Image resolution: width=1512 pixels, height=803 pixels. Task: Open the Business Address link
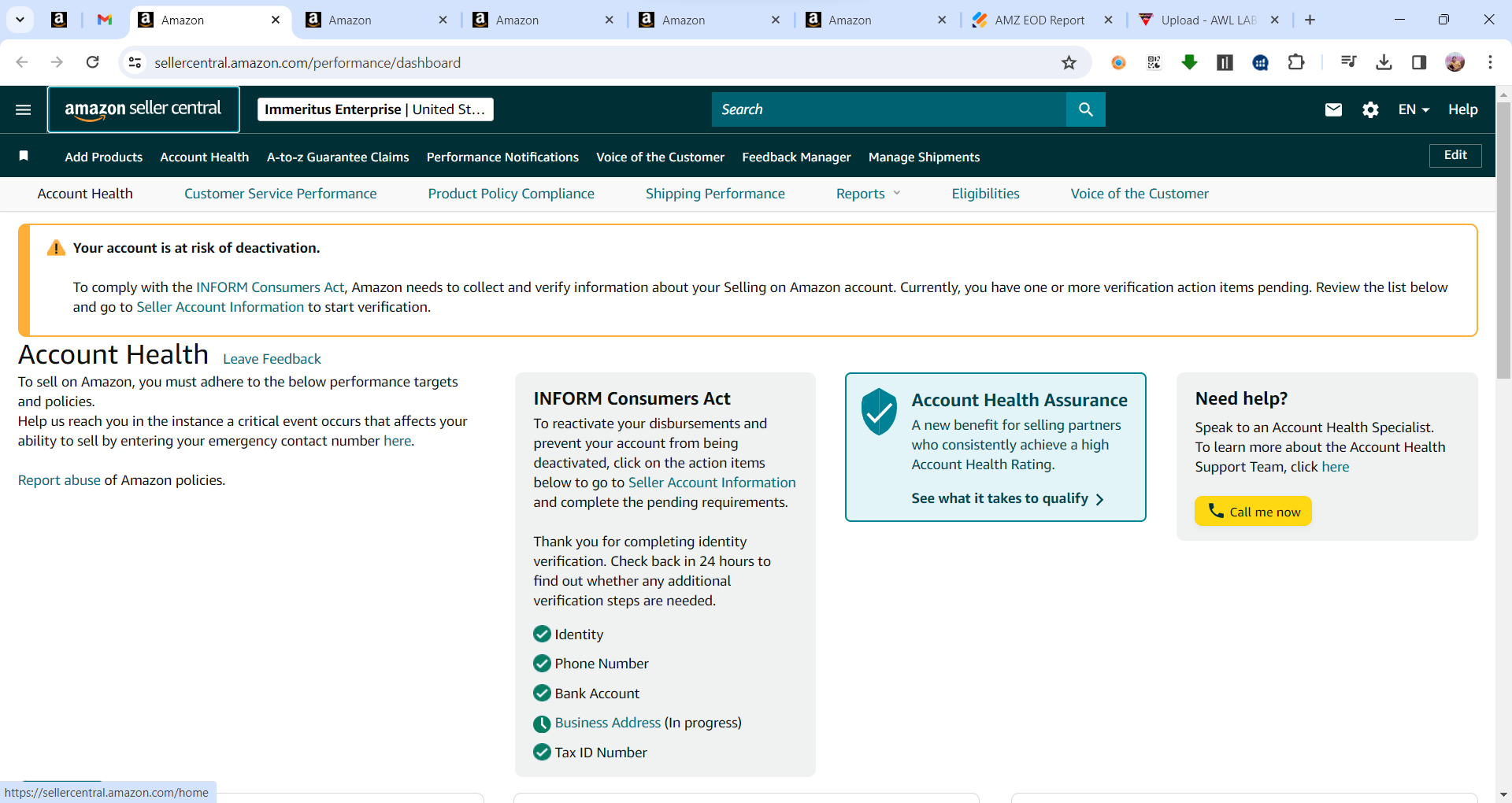(x=607, y=723)
